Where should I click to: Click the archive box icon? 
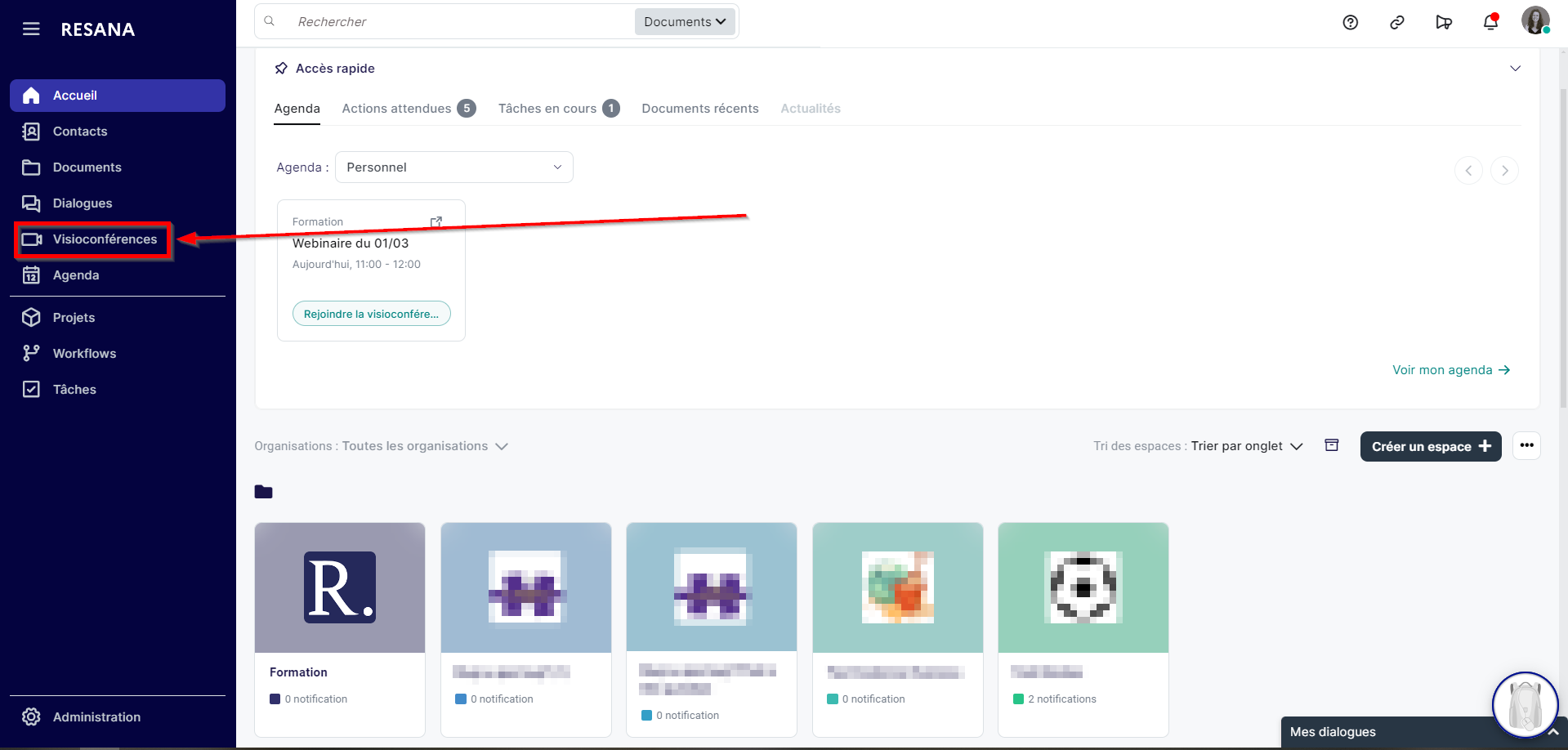click(1332, 445)
